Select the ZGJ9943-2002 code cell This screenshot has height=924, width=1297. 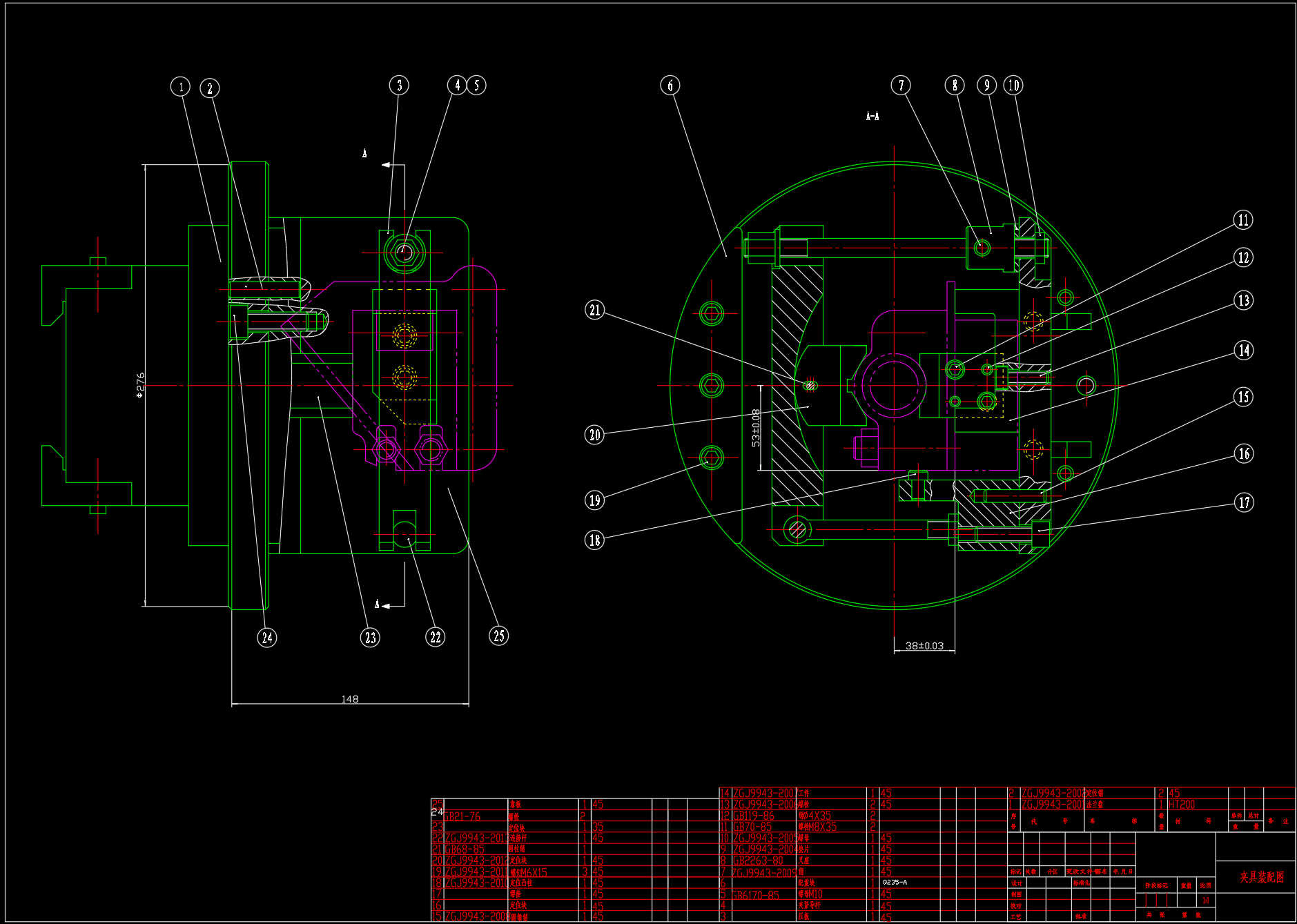tap(1053, 794)
